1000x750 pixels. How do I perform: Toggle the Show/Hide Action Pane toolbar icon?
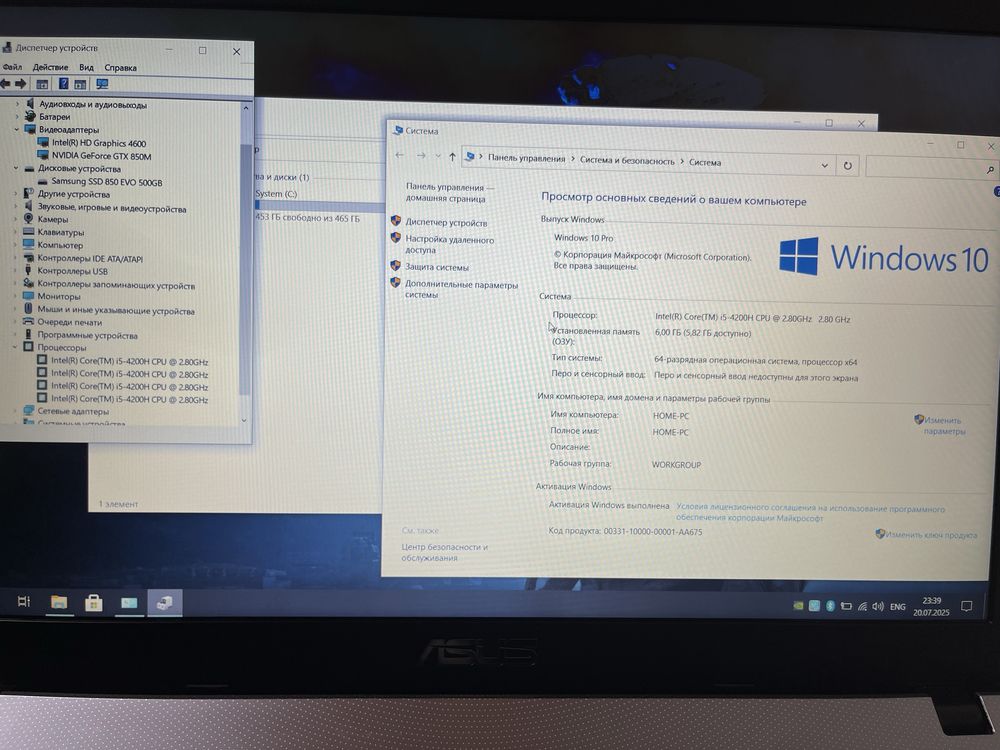click(x=80, y=84)
